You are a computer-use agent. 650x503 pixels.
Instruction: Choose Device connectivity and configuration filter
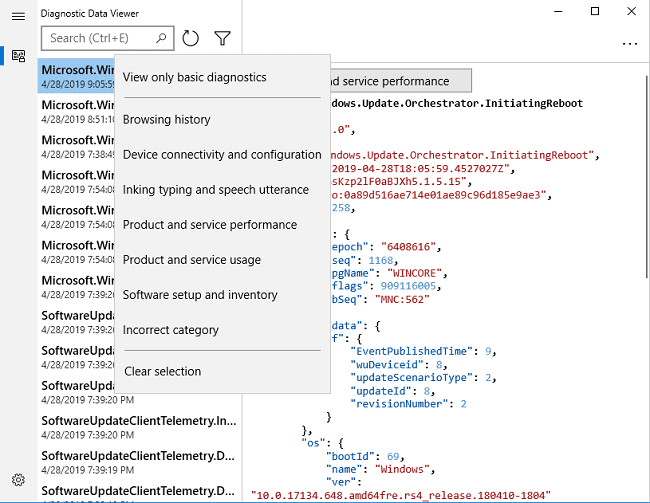click(222, 155)
